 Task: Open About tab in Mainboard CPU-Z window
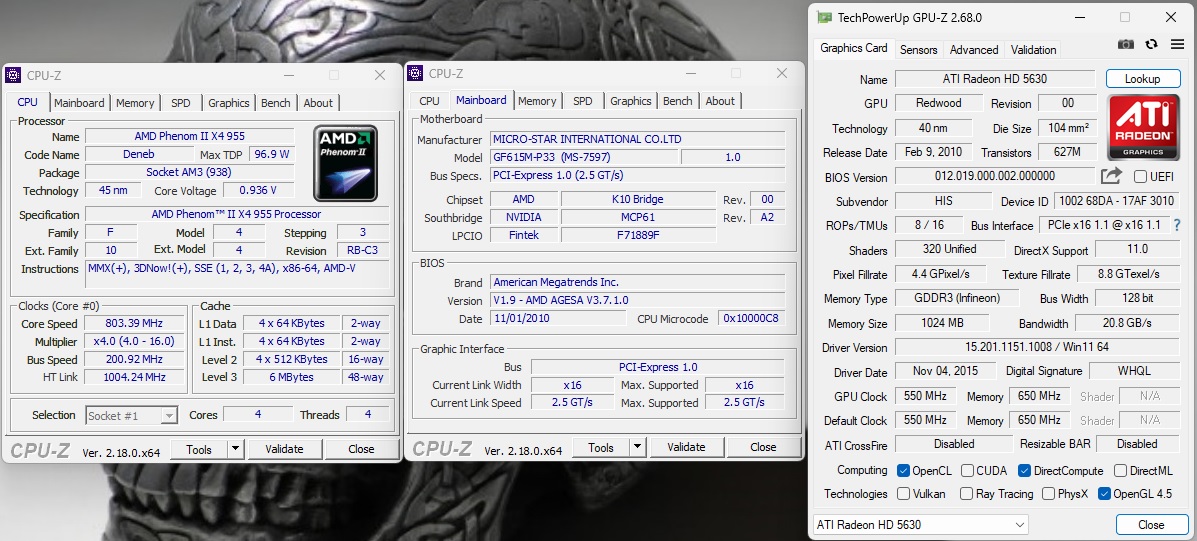tap(720, 101)
